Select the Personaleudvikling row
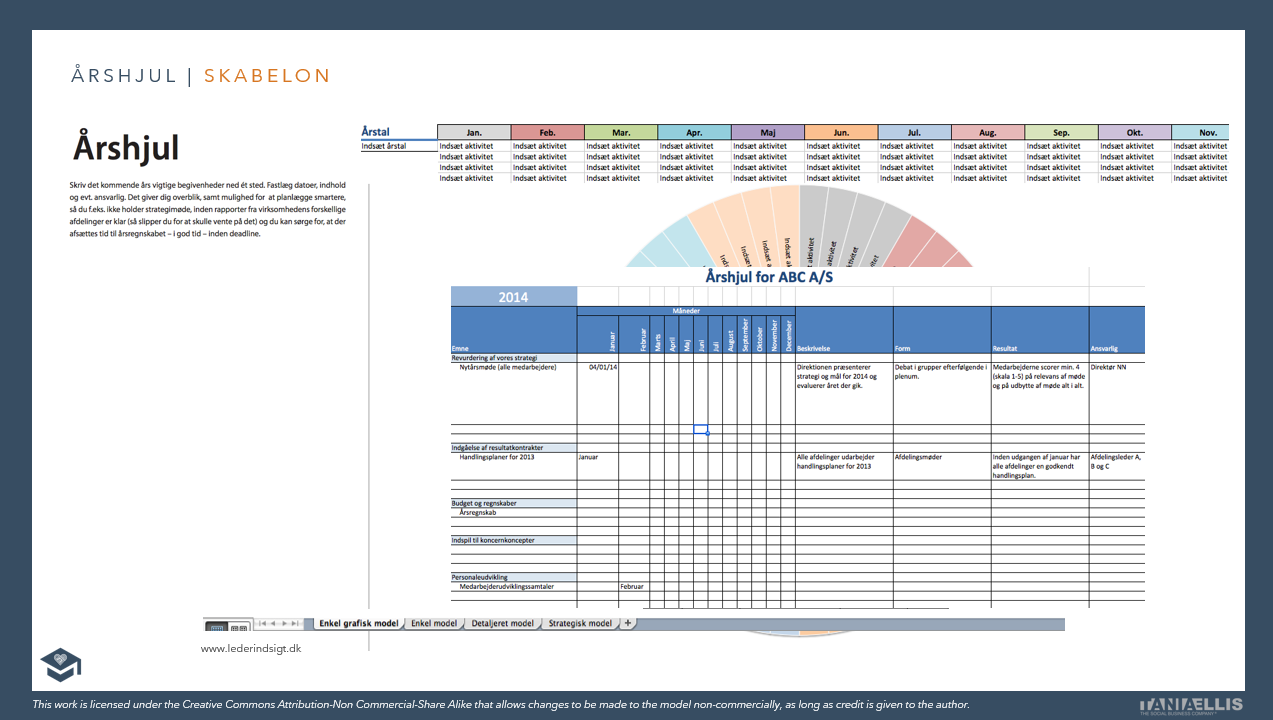The width and height of the screenshot is (1273, 720). coord(514,577)
